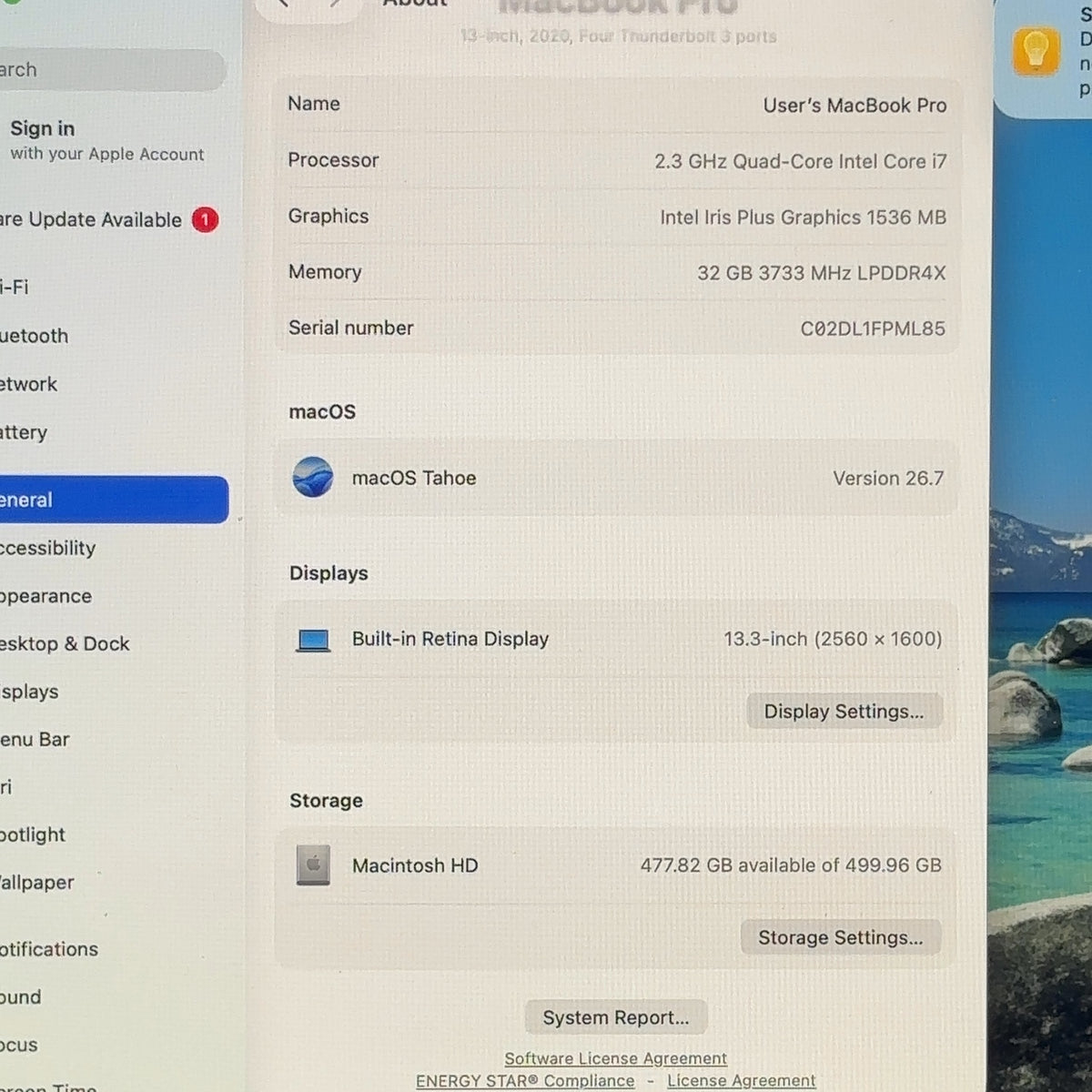Click the macOS Tahoe label
The height and width of the screenshot is (1092, 1092).
(414, 478)
